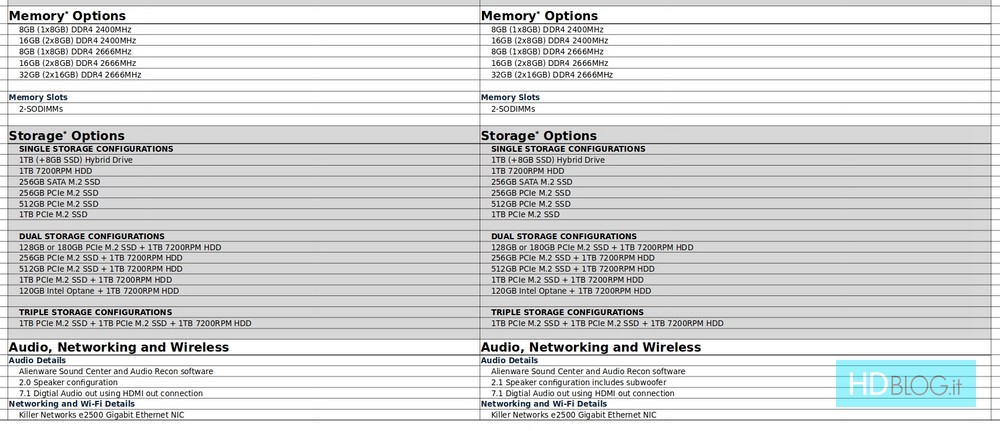This screenshot has height=431, width=1000.
Task: Select the right Storage Options heading
Action: tap(539, 136)
